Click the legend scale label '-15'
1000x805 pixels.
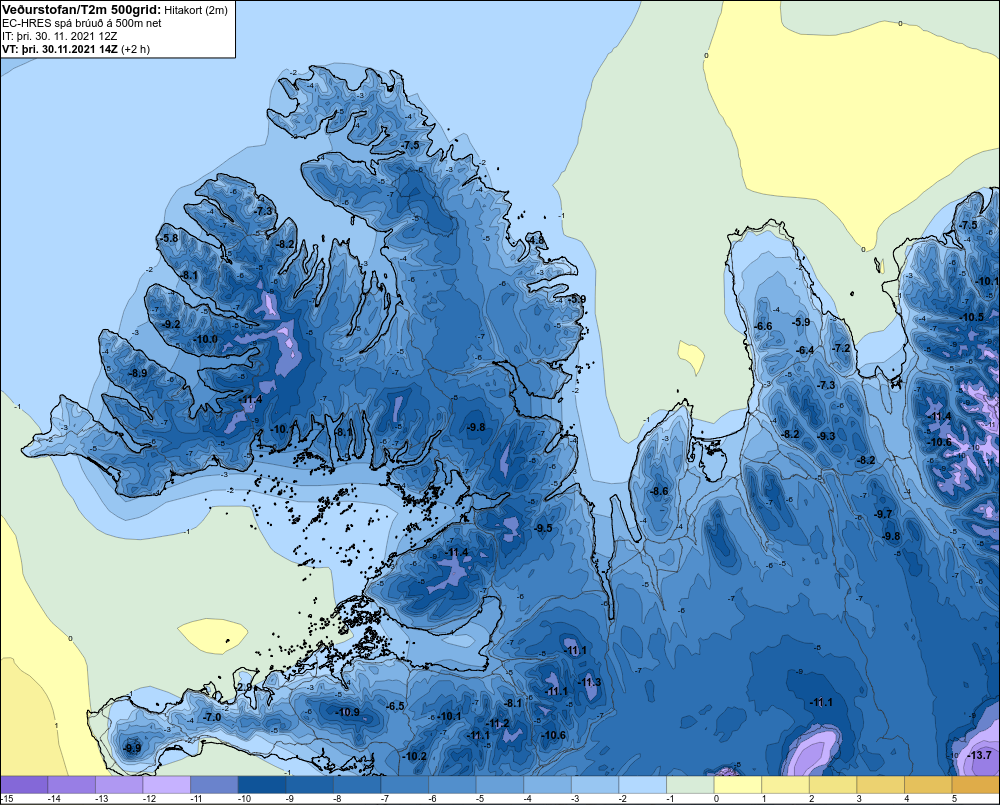click(x=7, y=799)
